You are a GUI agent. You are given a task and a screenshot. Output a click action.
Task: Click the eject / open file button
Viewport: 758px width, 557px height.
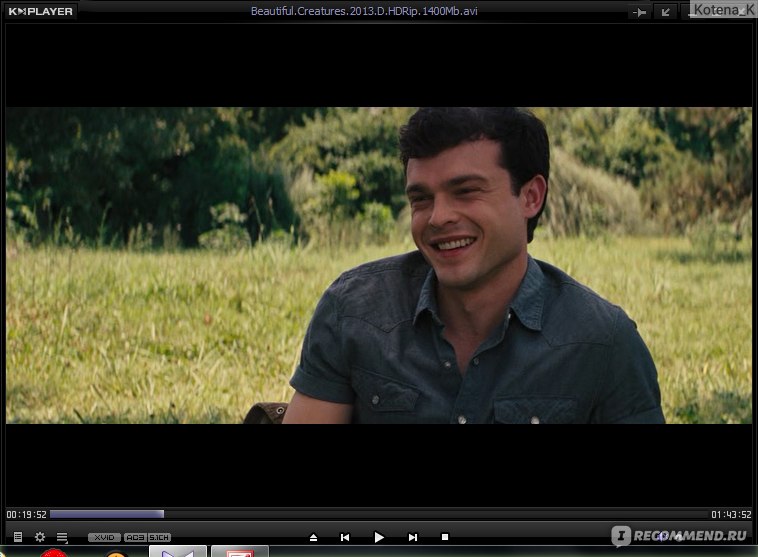313,537
